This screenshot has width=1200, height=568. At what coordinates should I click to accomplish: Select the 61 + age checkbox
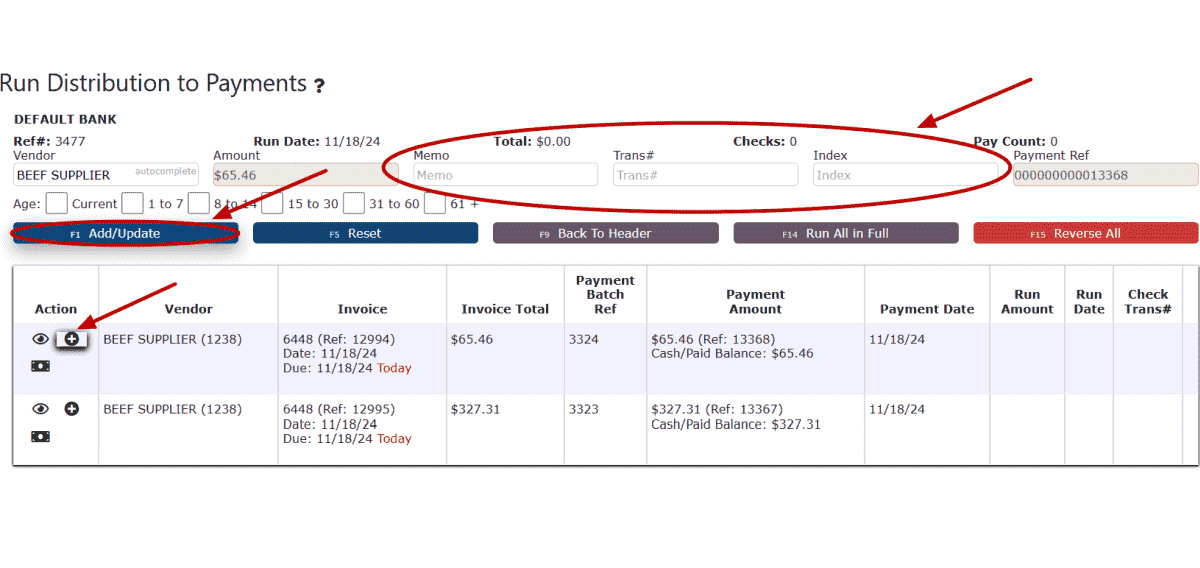[435, 203]
